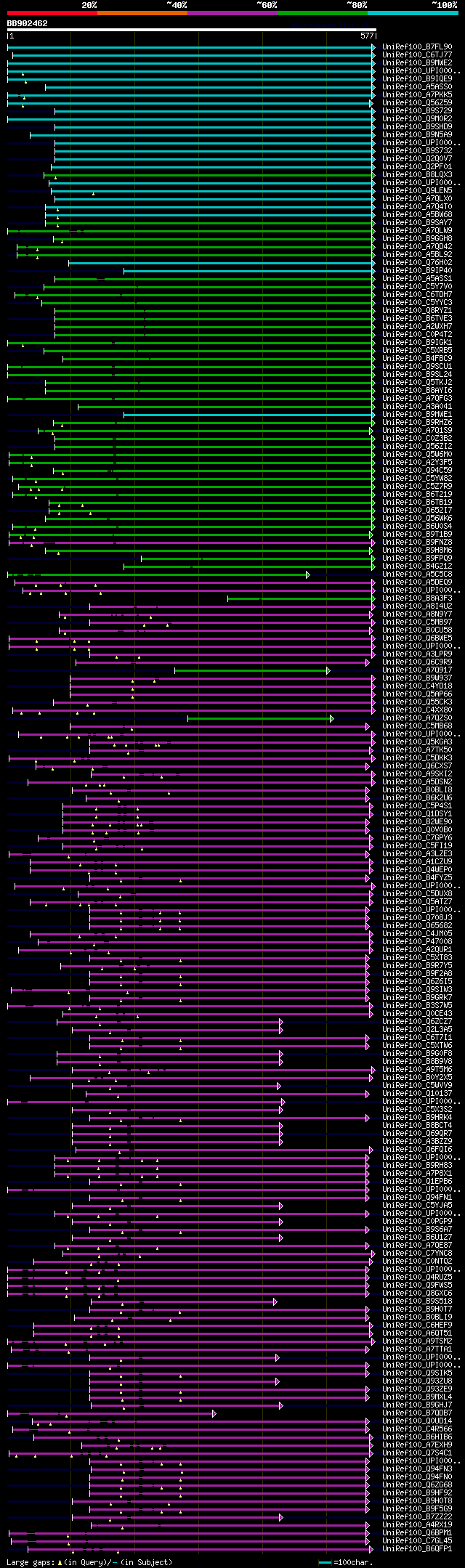Screen dimensions: 465x1568
Task: Click the cyan ~100% identity legend bar
Action: (412, 13)
